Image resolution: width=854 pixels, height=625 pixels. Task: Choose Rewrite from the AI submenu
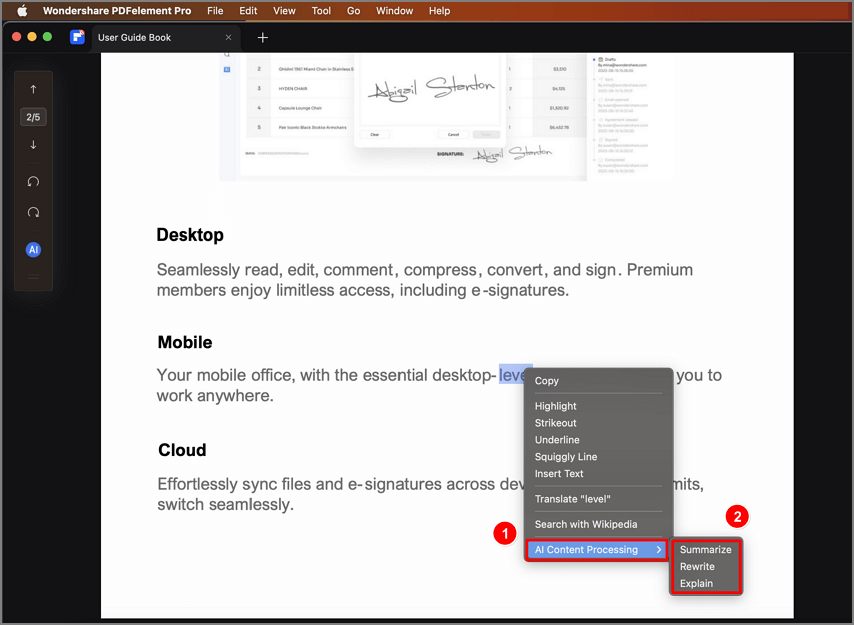pos(705,567)
